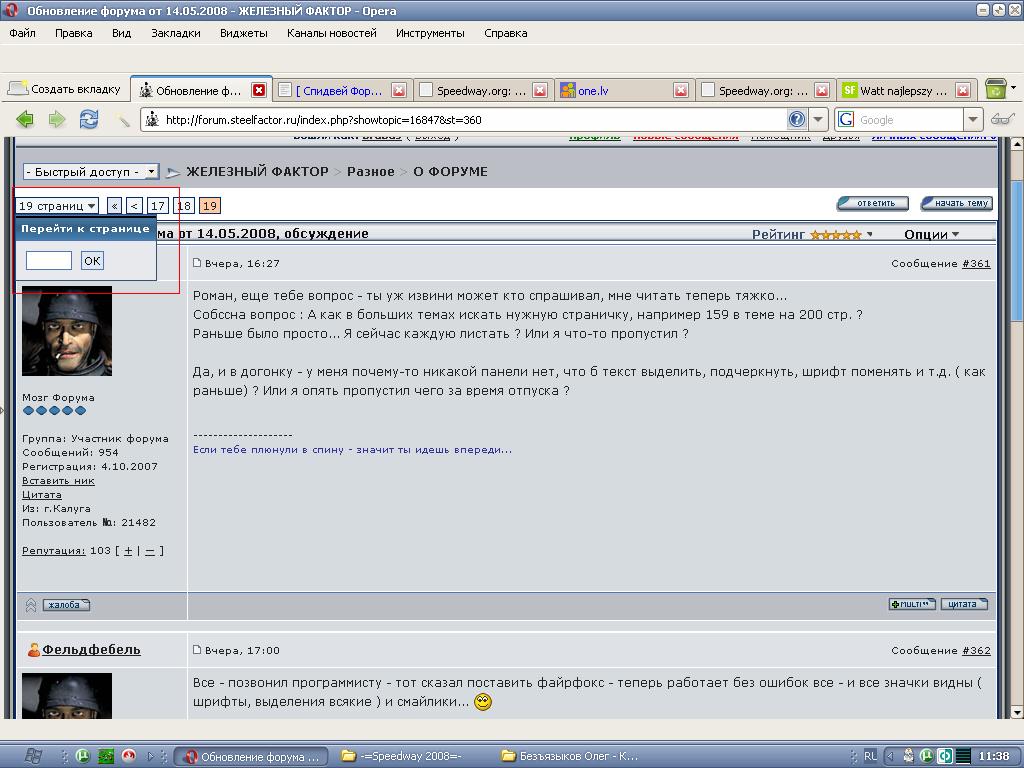The width and height of the screenshot is (1024, 768).
Task: Open the Быстрый доступ dropdown
Action: tap(90, 172)
